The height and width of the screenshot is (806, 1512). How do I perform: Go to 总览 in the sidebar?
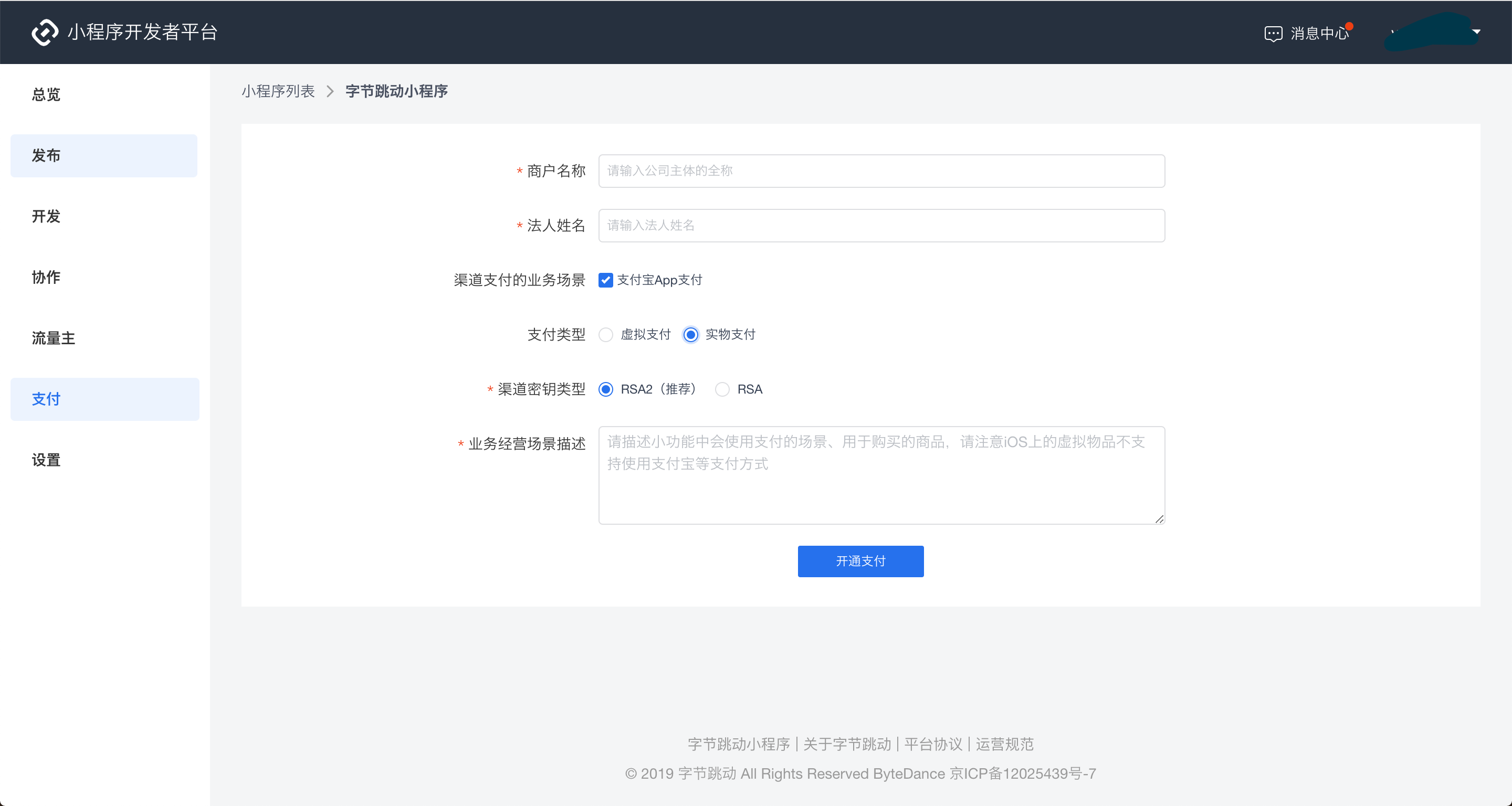[x=46, y=94]
